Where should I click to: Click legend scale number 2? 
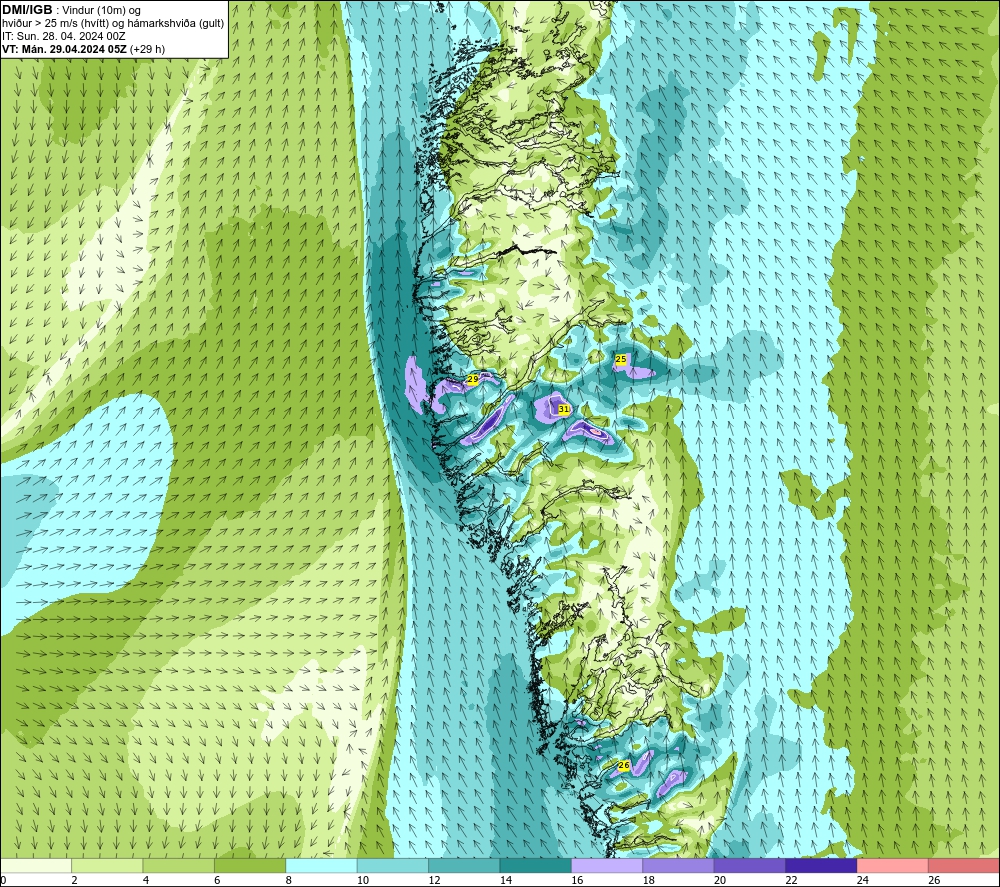click(x=75, y=880)
